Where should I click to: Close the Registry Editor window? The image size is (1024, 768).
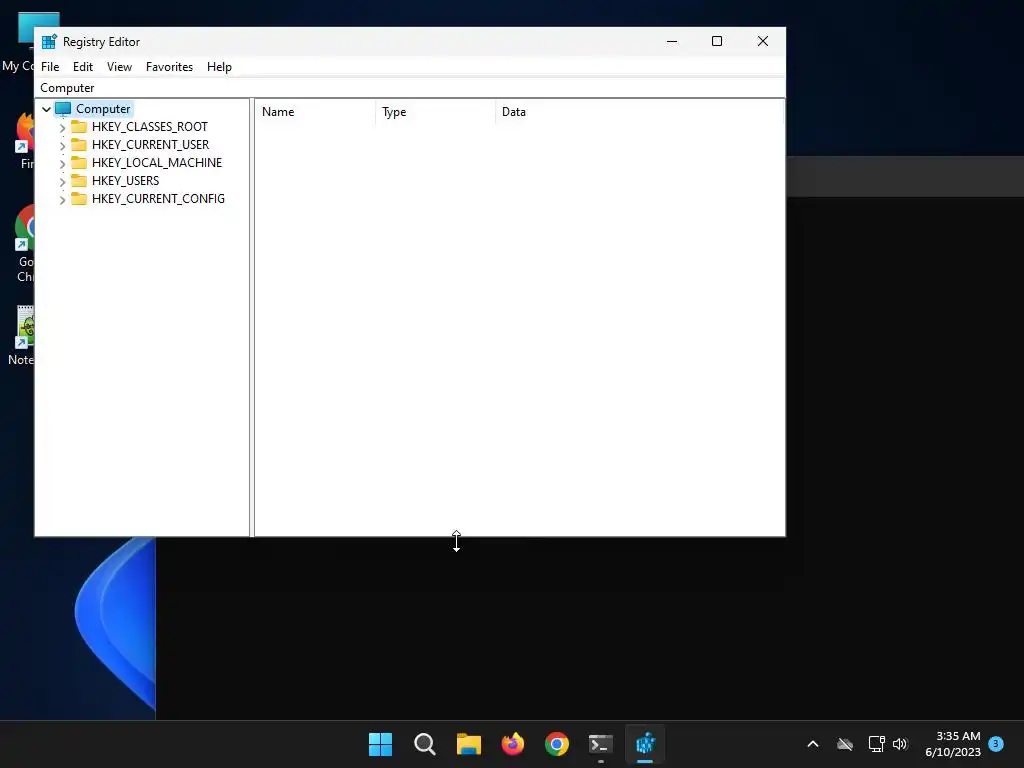(x=762, y=41)
